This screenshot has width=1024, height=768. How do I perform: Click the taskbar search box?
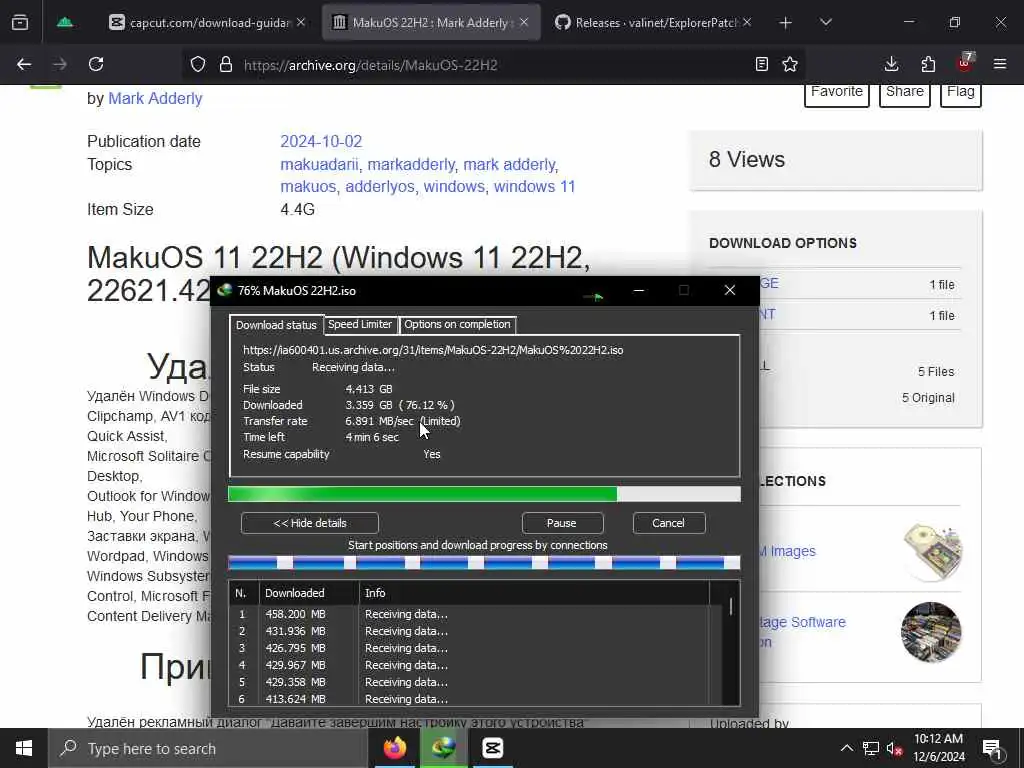click(208, 748)
